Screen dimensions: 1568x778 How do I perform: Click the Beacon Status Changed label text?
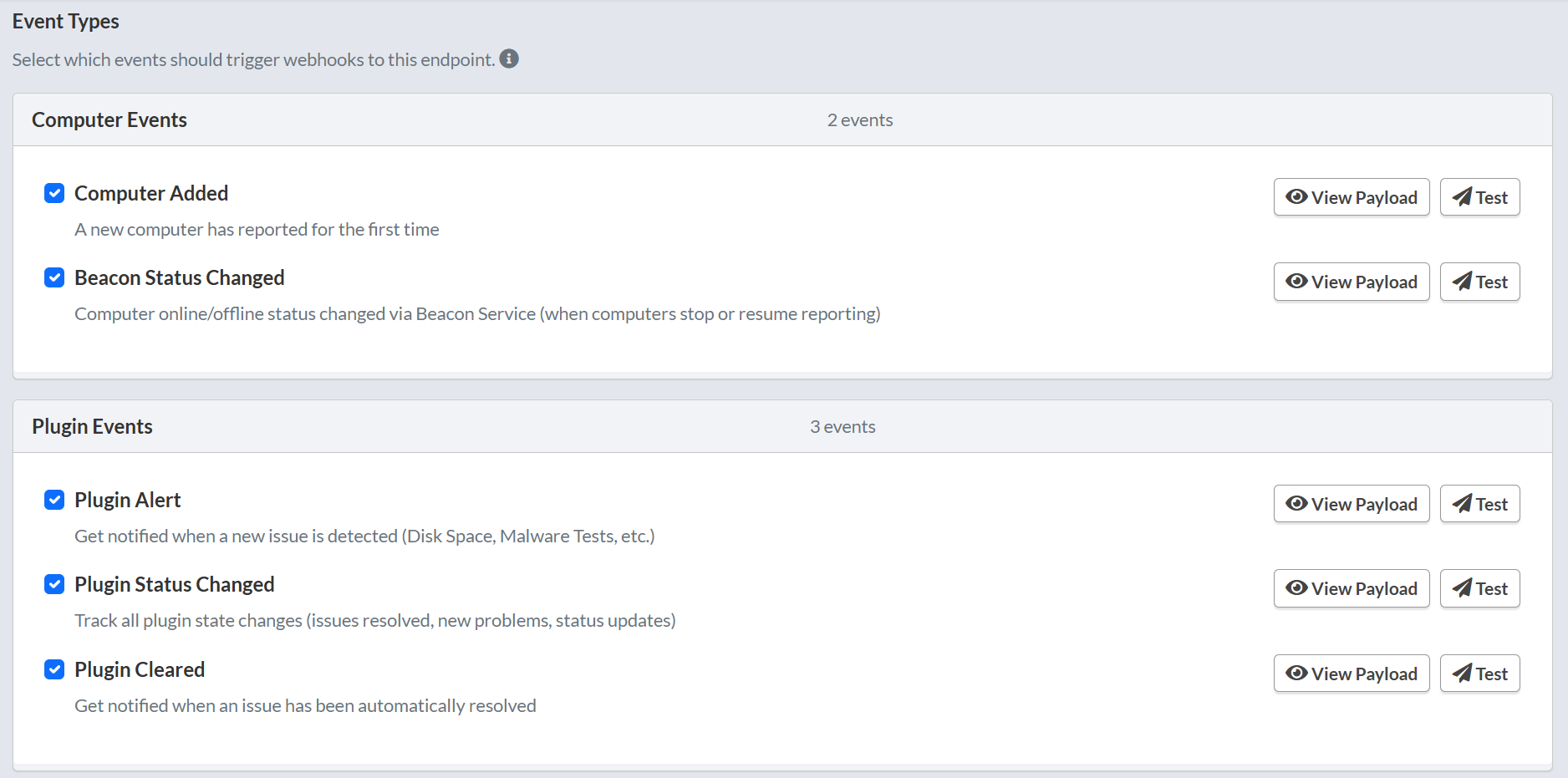coord(179,278)
